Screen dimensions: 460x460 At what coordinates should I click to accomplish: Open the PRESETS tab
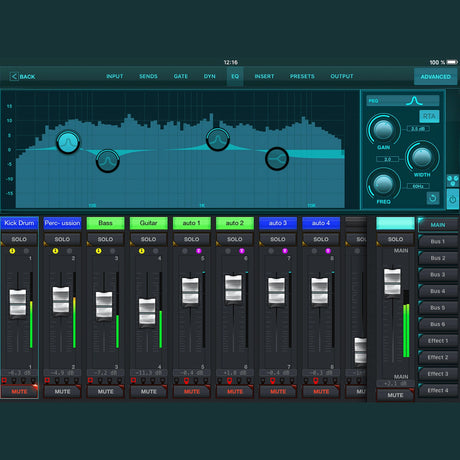click(x=302, y=76)
